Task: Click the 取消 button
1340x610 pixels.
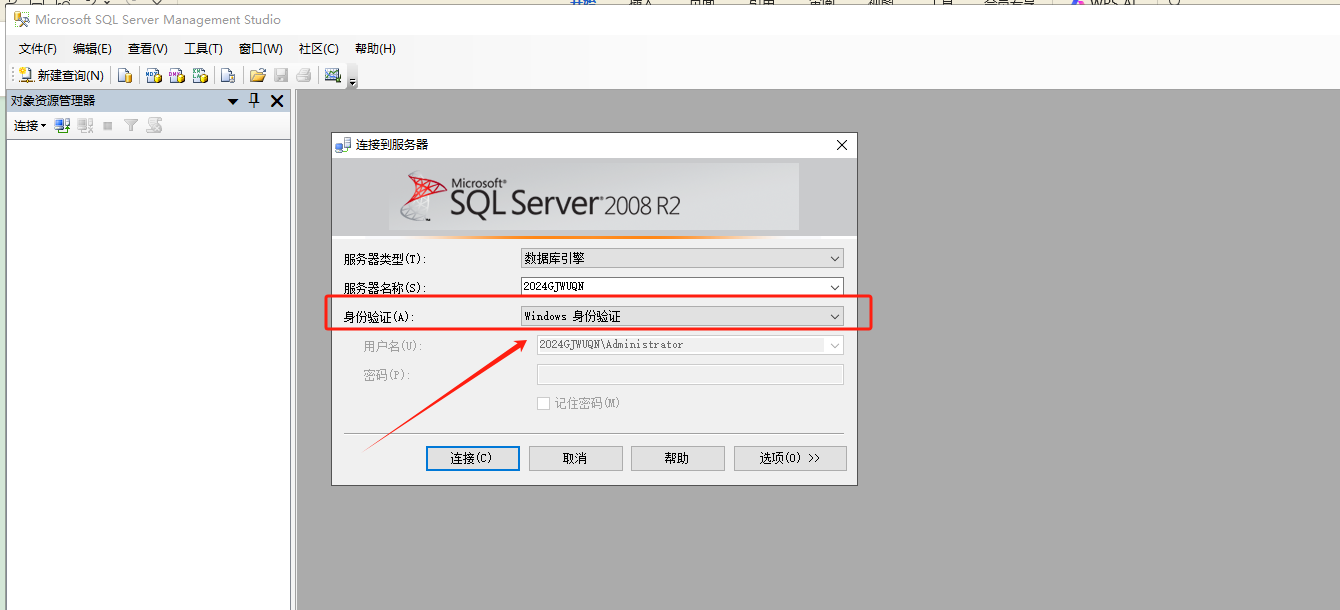Action: [x=575, y=458]
